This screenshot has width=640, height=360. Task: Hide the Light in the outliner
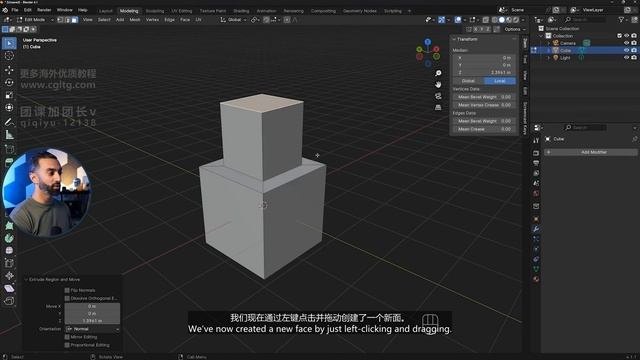[x=627, y=58]
